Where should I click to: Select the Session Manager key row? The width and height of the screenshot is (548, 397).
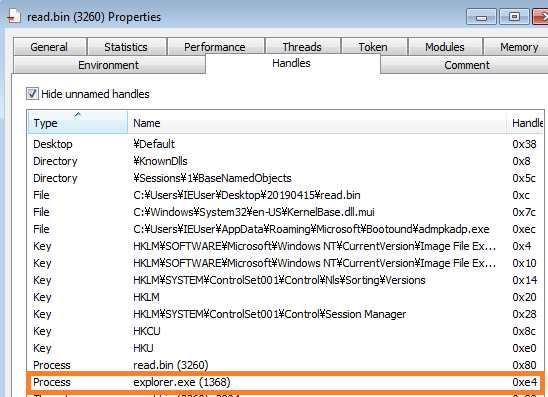click(x=285, y=314)
